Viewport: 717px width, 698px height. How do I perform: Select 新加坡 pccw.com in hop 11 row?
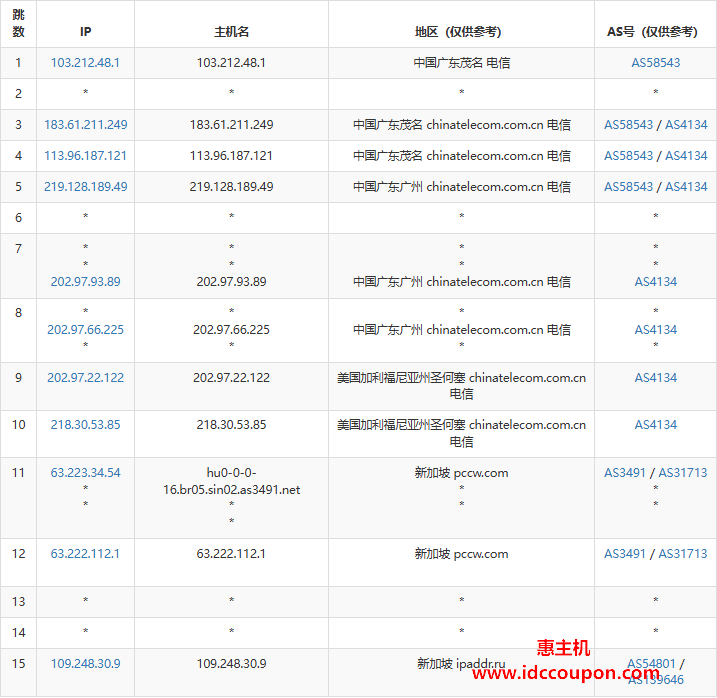pos(462,473)
